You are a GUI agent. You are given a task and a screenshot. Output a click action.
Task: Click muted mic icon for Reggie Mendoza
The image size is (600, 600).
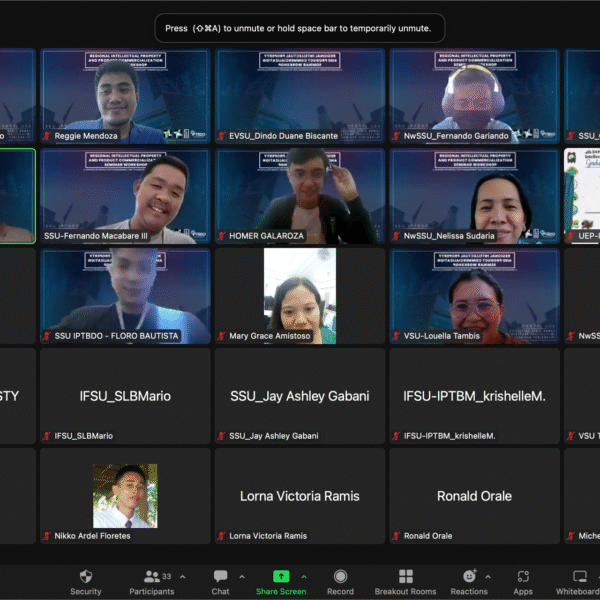[47, 136]
